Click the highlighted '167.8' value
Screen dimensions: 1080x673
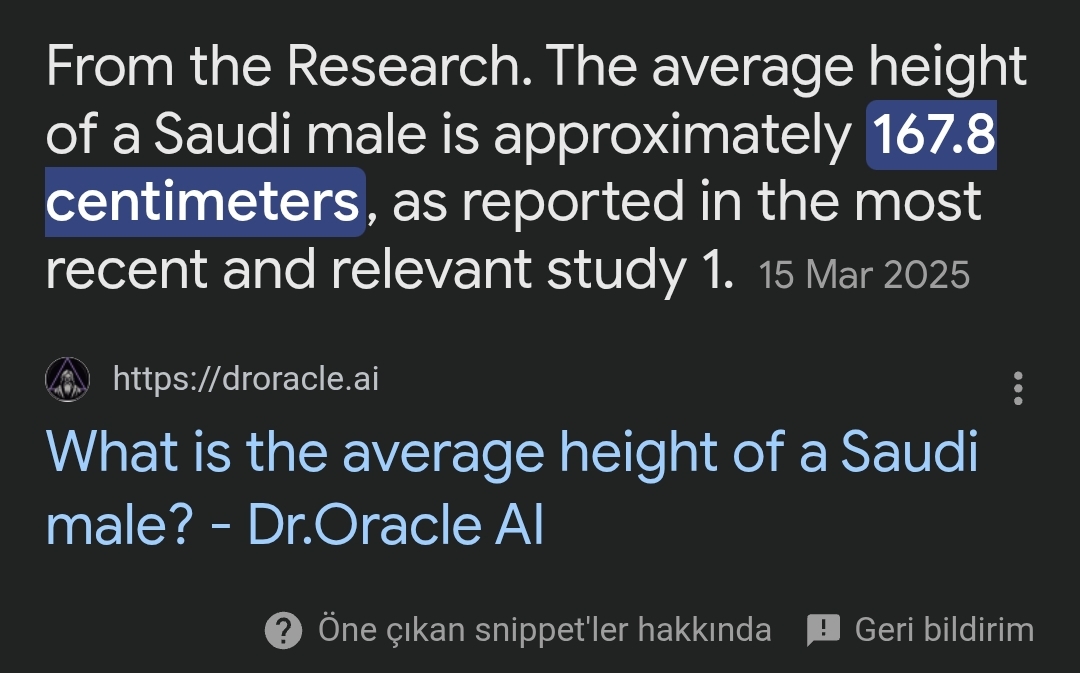[931, 134]
